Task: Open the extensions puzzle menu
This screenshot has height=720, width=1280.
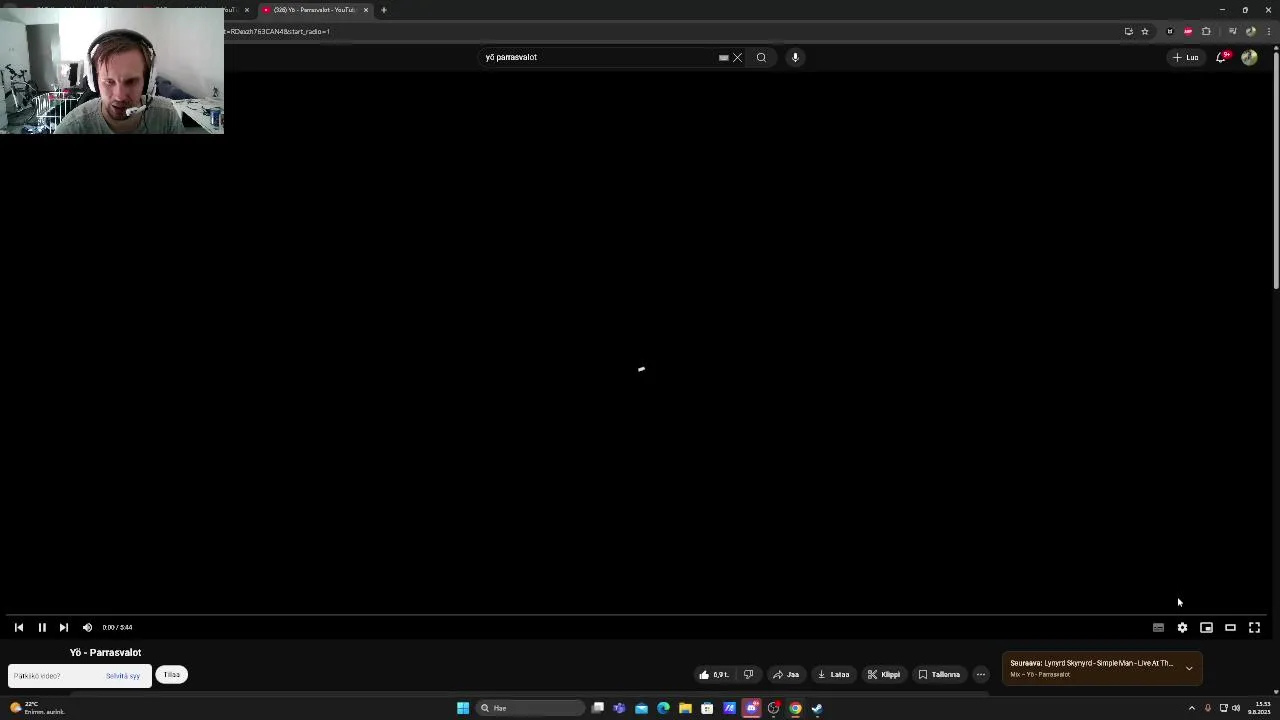Action: pyautogui.click(x=1206, y=31)
